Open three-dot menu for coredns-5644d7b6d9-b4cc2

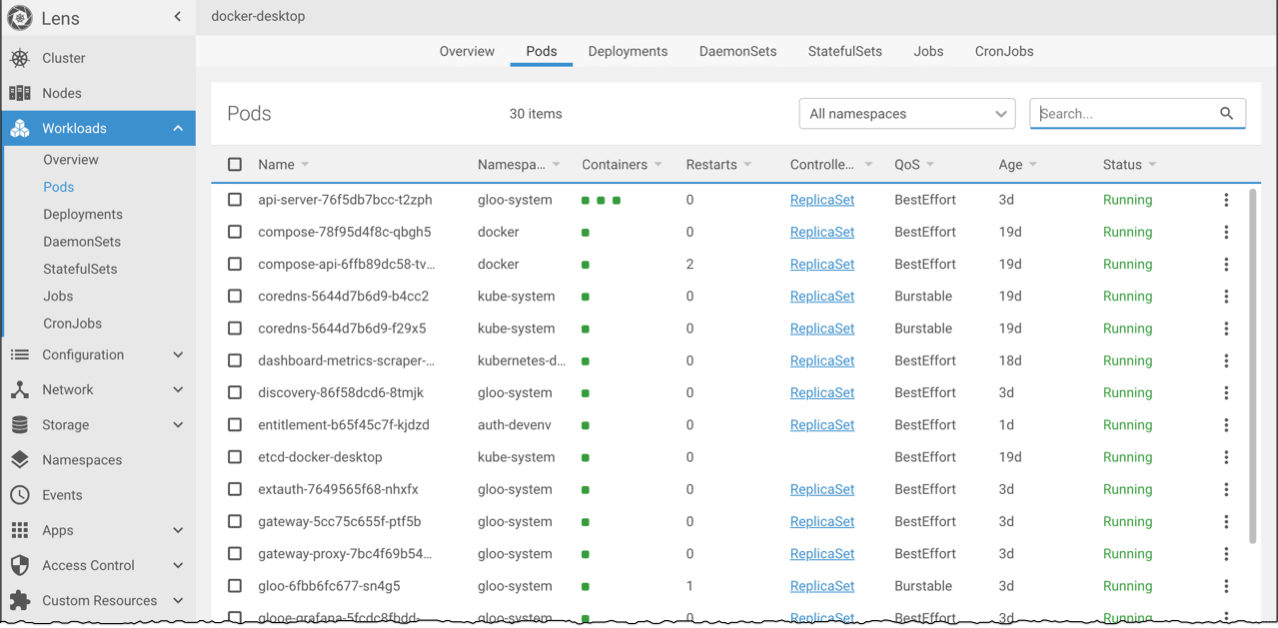click(x=1226, y=296)
